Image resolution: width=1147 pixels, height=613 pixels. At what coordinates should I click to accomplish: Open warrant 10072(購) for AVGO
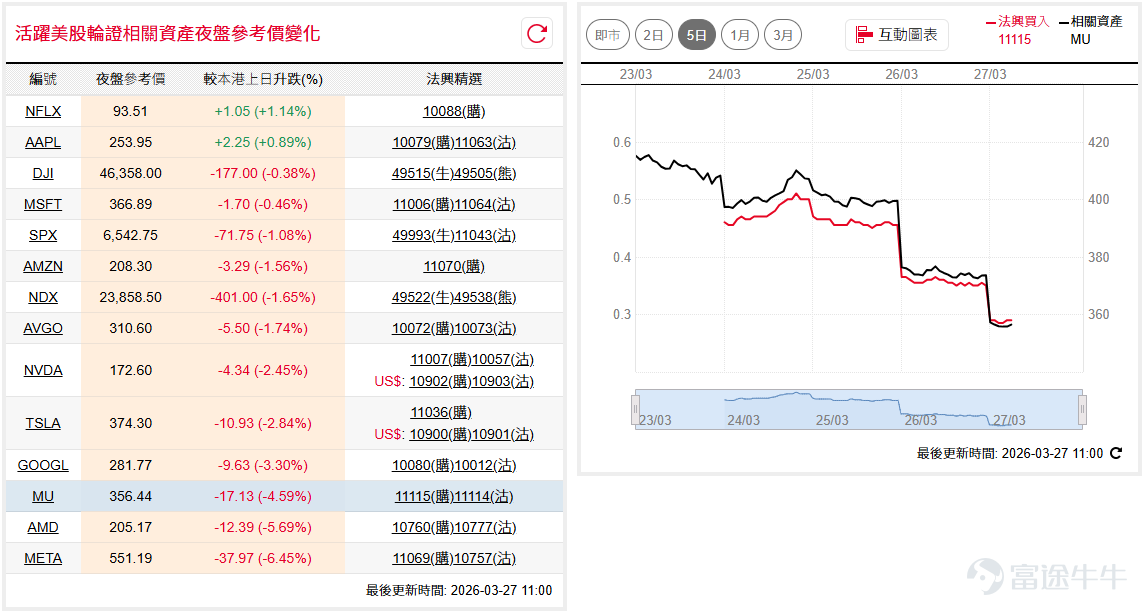tap(423, 328)
